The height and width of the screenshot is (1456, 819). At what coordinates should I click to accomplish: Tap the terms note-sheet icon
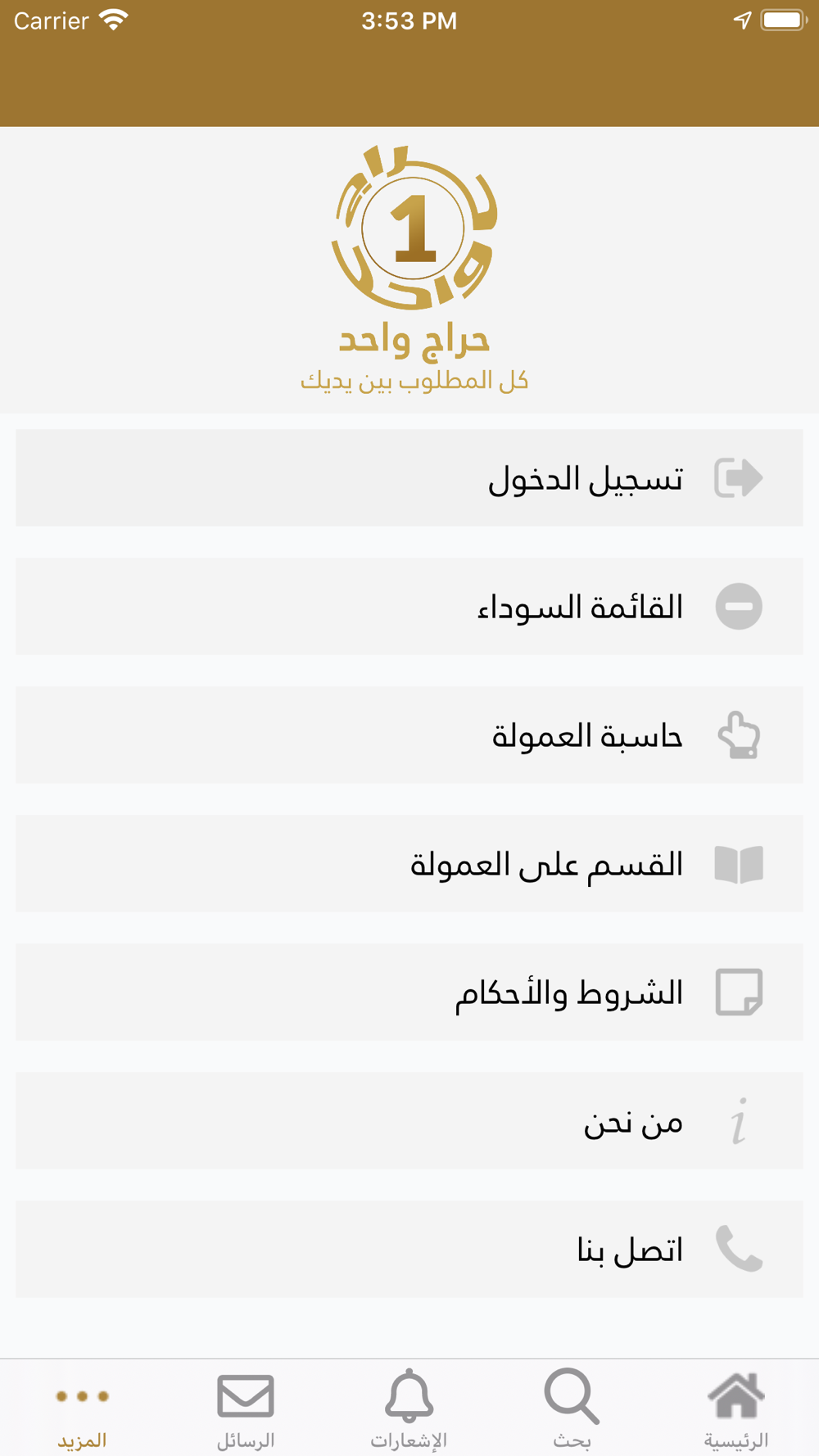coord(739,993)
